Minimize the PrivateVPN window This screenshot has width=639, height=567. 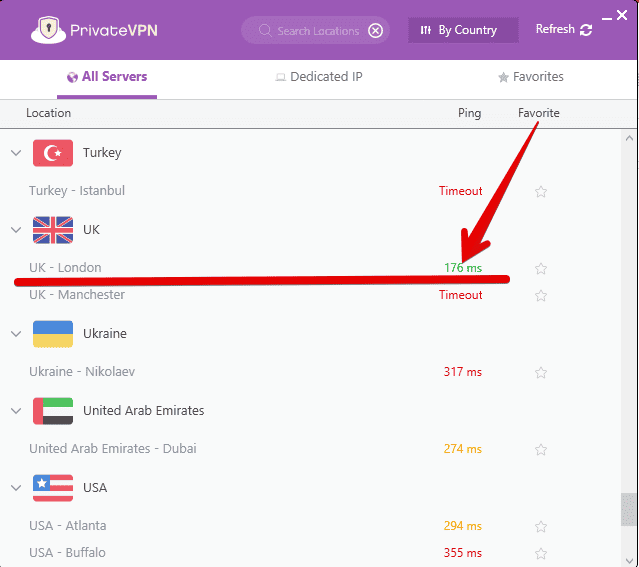pos(607,18)
